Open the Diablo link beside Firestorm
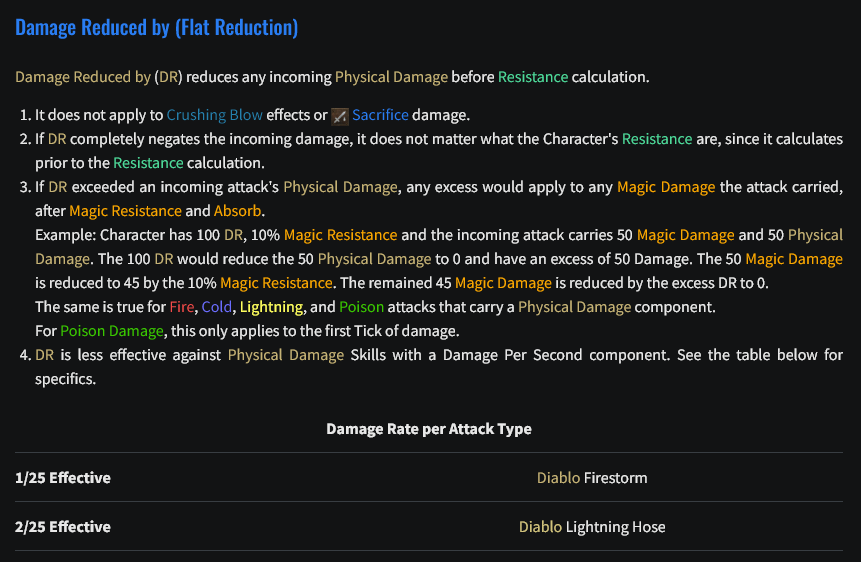The width and height of the screenshot is (861, 562). click(558, 478)
